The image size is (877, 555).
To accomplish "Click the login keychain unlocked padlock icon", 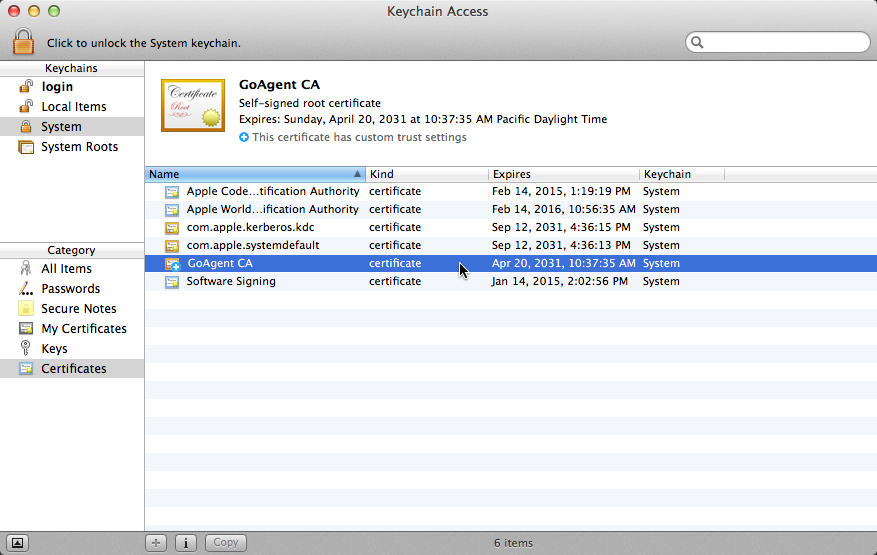I will (x=26, y=86).
